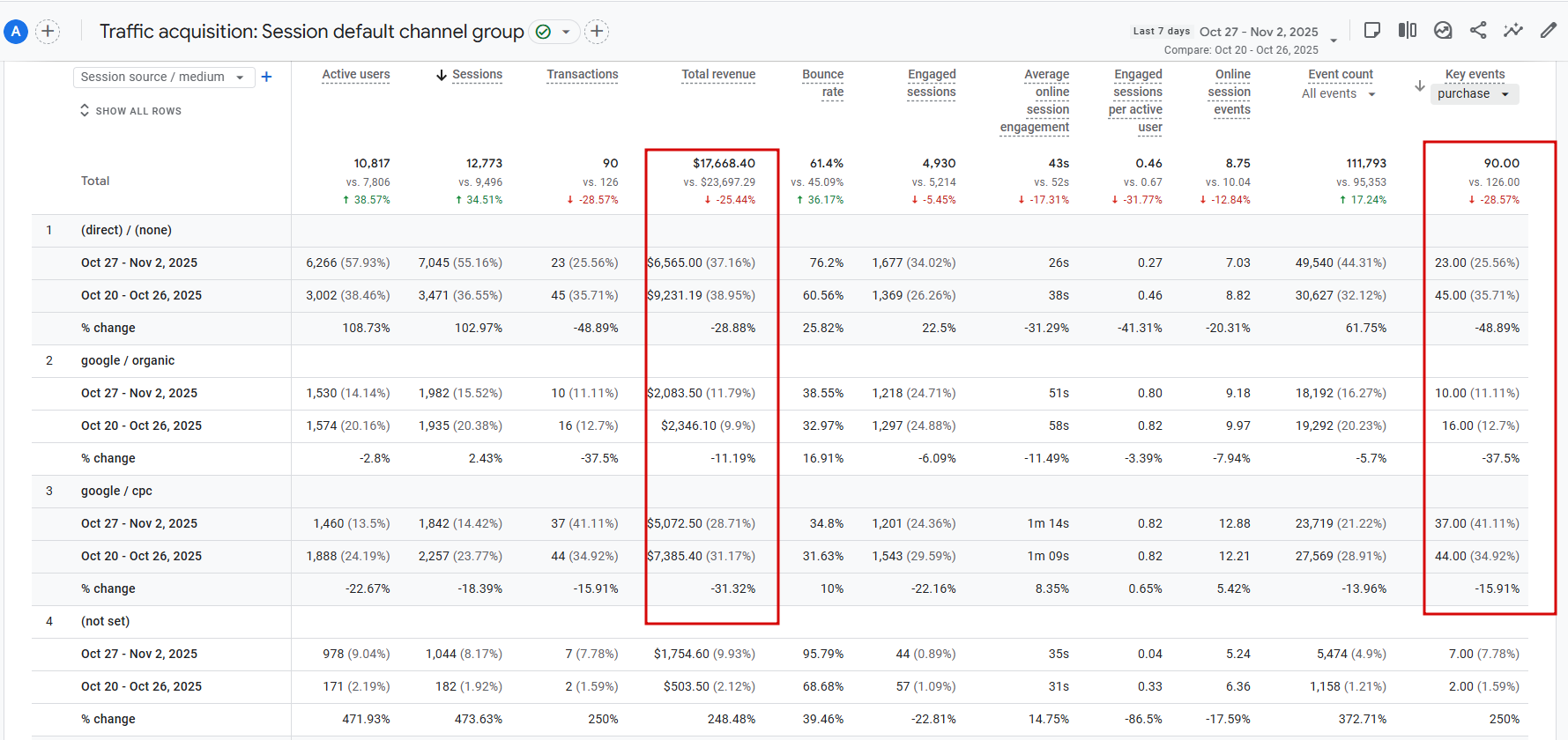
Task: Click the down arrow sort icon beside Sessions
Action: (442, 75)
